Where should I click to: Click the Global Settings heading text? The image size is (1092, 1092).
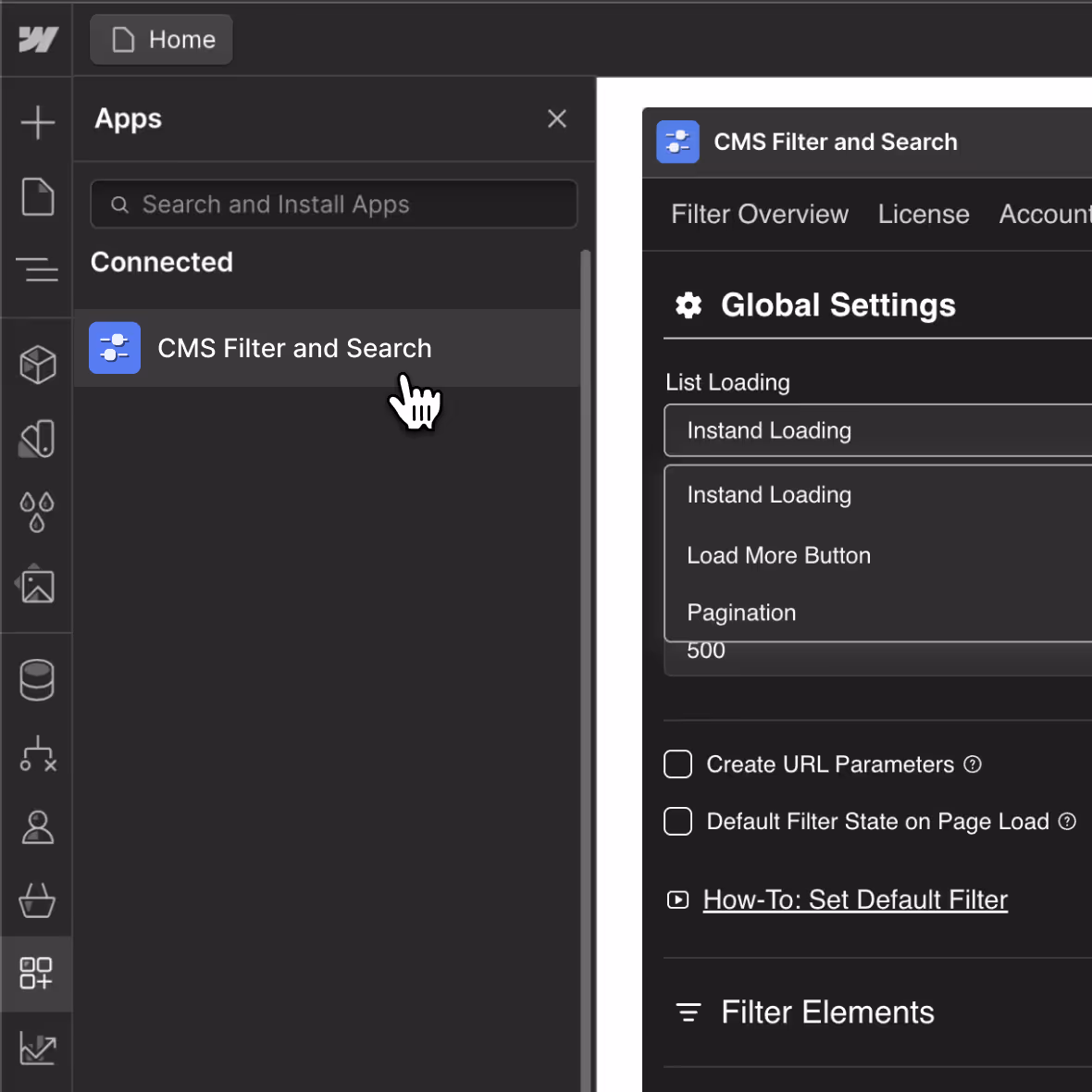838,305
